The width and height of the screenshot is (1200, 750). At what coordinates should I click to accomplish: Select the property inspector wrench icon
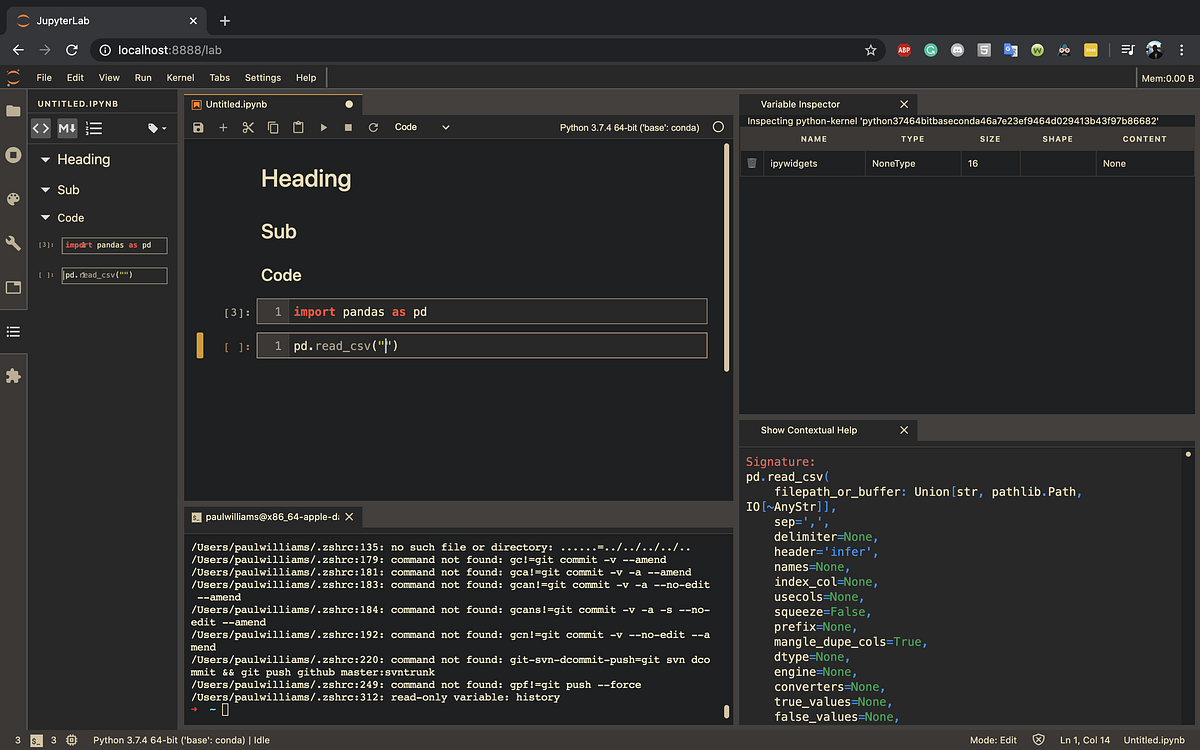point(13,243)
